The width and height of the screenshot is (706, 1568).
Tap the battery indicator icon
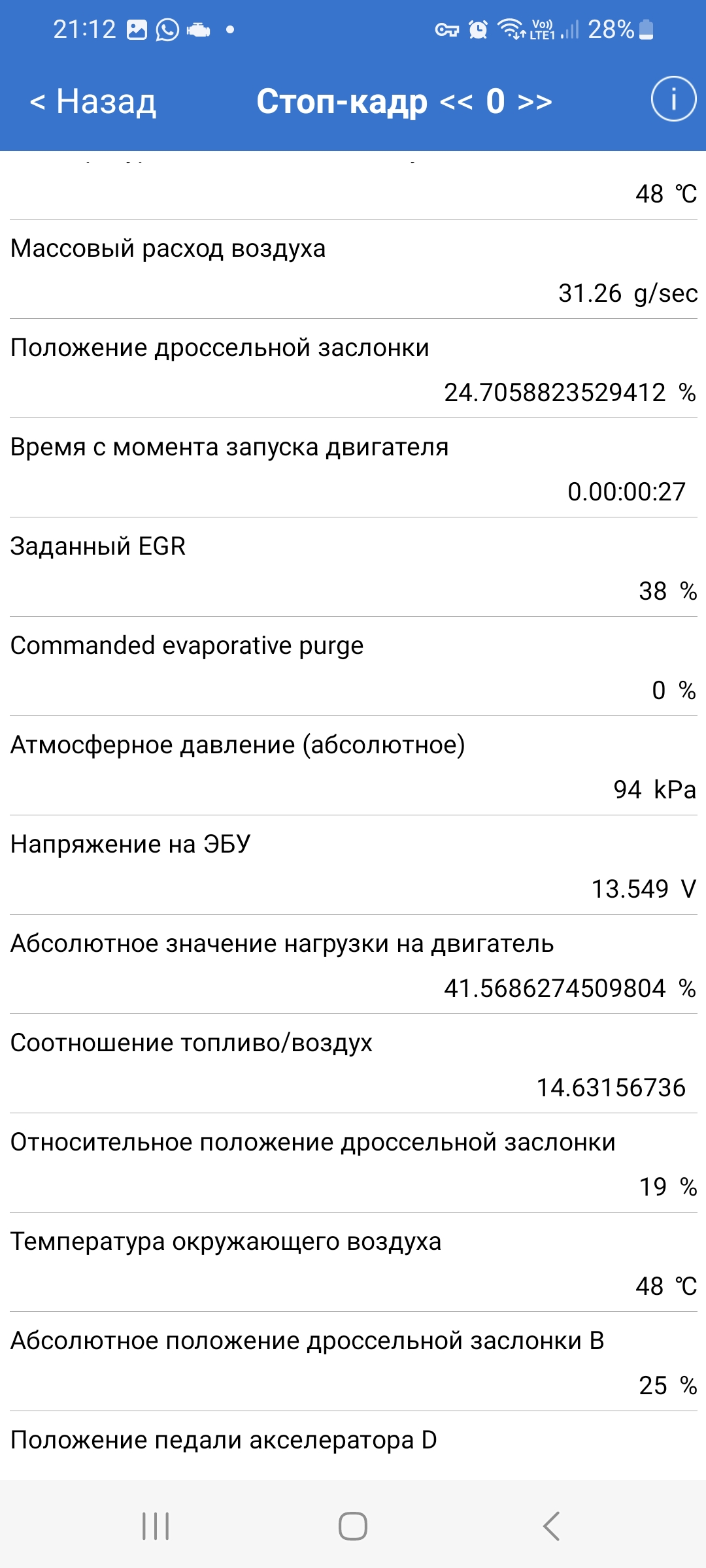646,30
